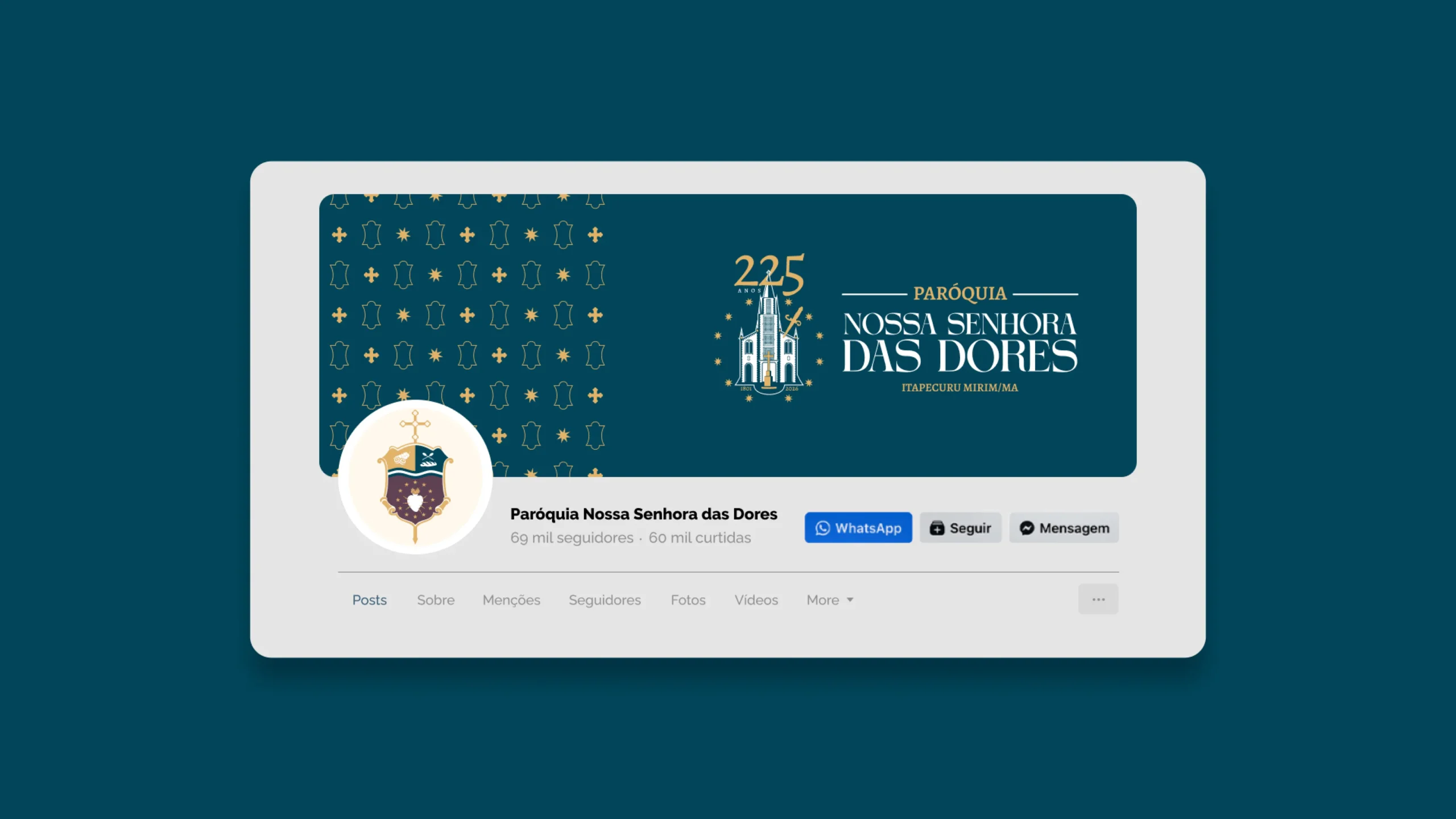
Task: Click the page name Paróquia Nossa Senhora das Dores
Action: click(644, 514)
